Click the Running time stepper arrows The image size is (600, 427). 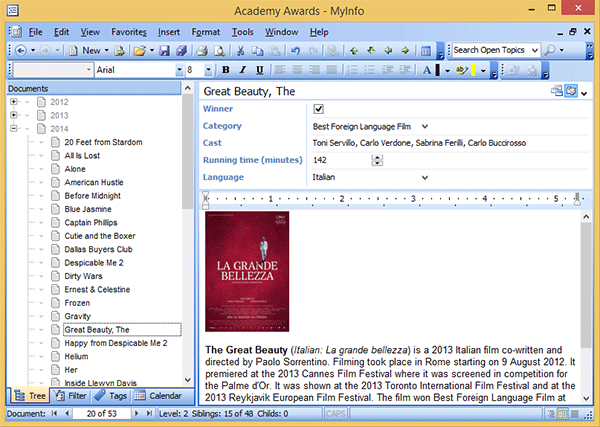pyautogui.click(x=377, y=160)
